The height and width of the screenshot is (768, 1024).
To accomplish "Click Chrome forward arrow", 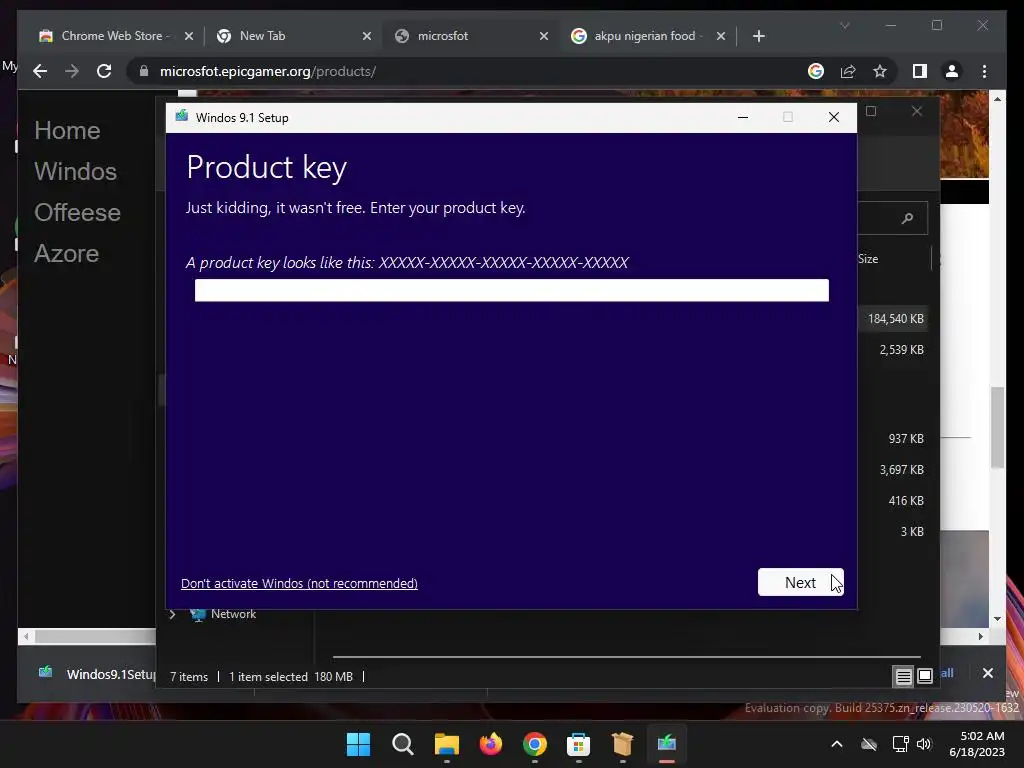I will [x=72, y=71].
